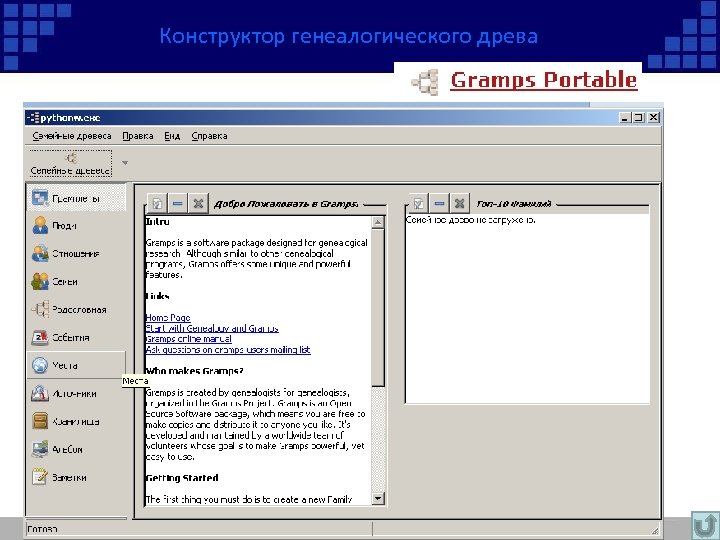
Task: Click the Семейные древеса toolbar button
Action: coord(71,163)
